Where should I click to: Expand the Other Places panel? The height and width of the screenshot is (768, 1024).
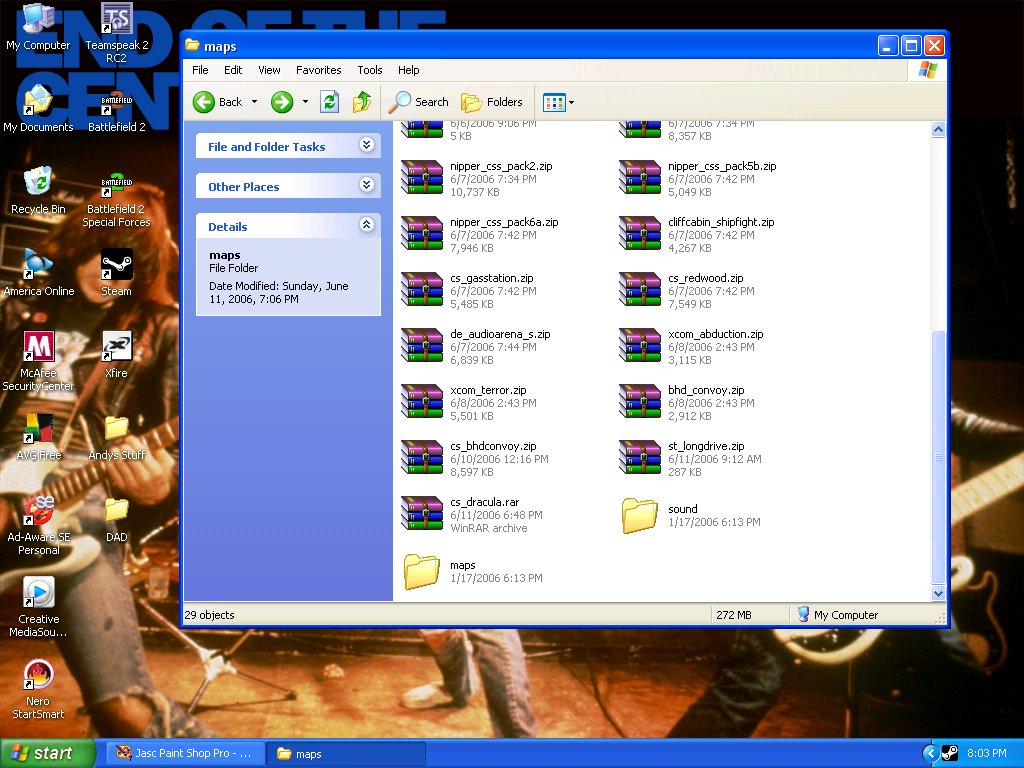click(366, 186)
